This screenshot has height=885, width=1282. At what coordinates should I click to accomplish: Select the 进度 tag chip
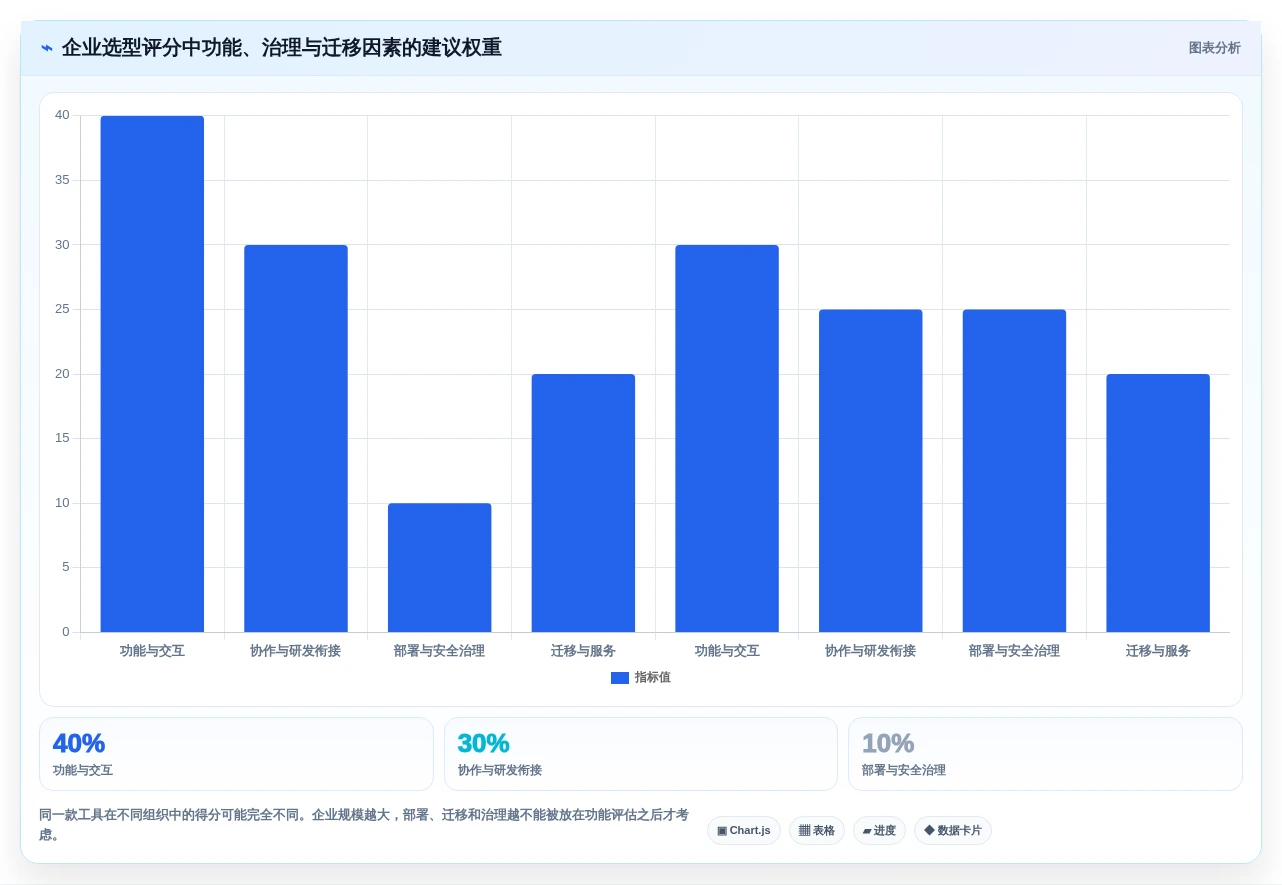pos(879,831)
